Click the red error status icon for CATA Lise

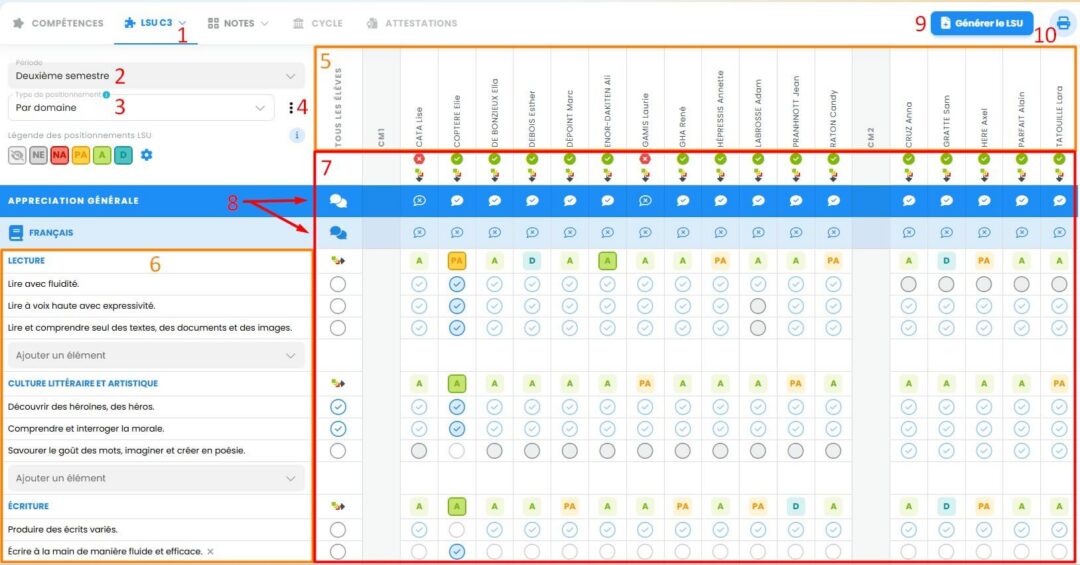click(419, 159)
